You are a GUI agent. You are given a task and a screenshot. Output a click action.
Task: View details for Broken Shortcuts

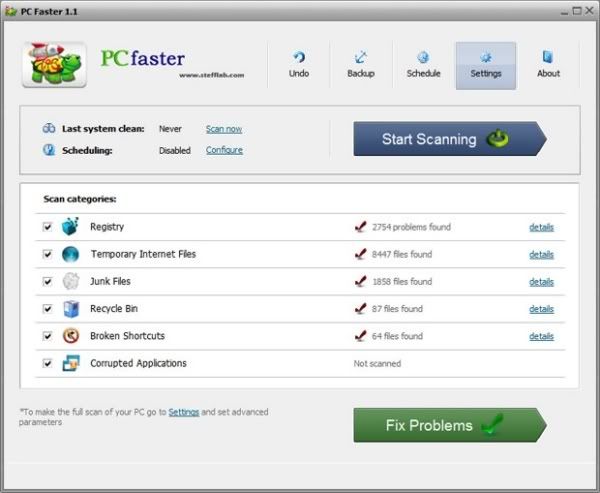541,336
